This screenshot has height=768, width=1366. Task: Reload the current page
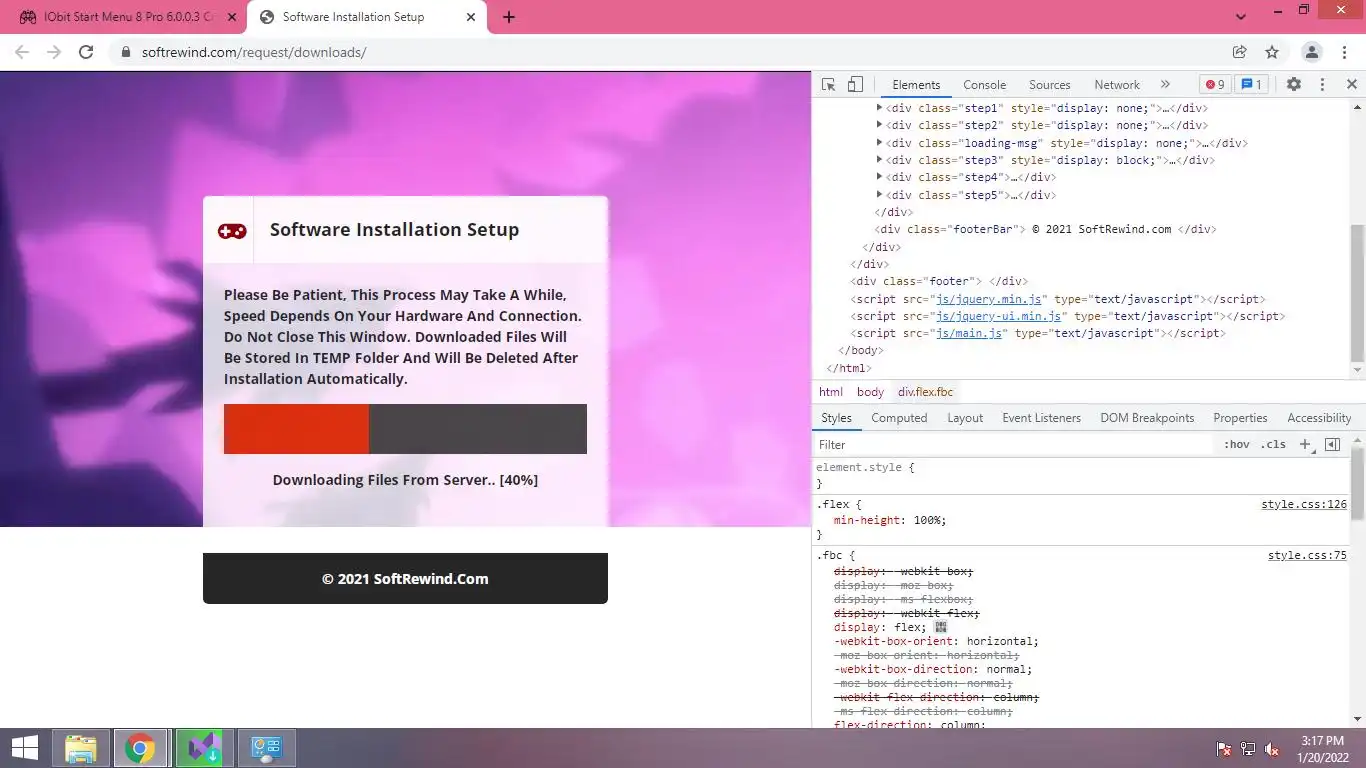click(86, 52)
